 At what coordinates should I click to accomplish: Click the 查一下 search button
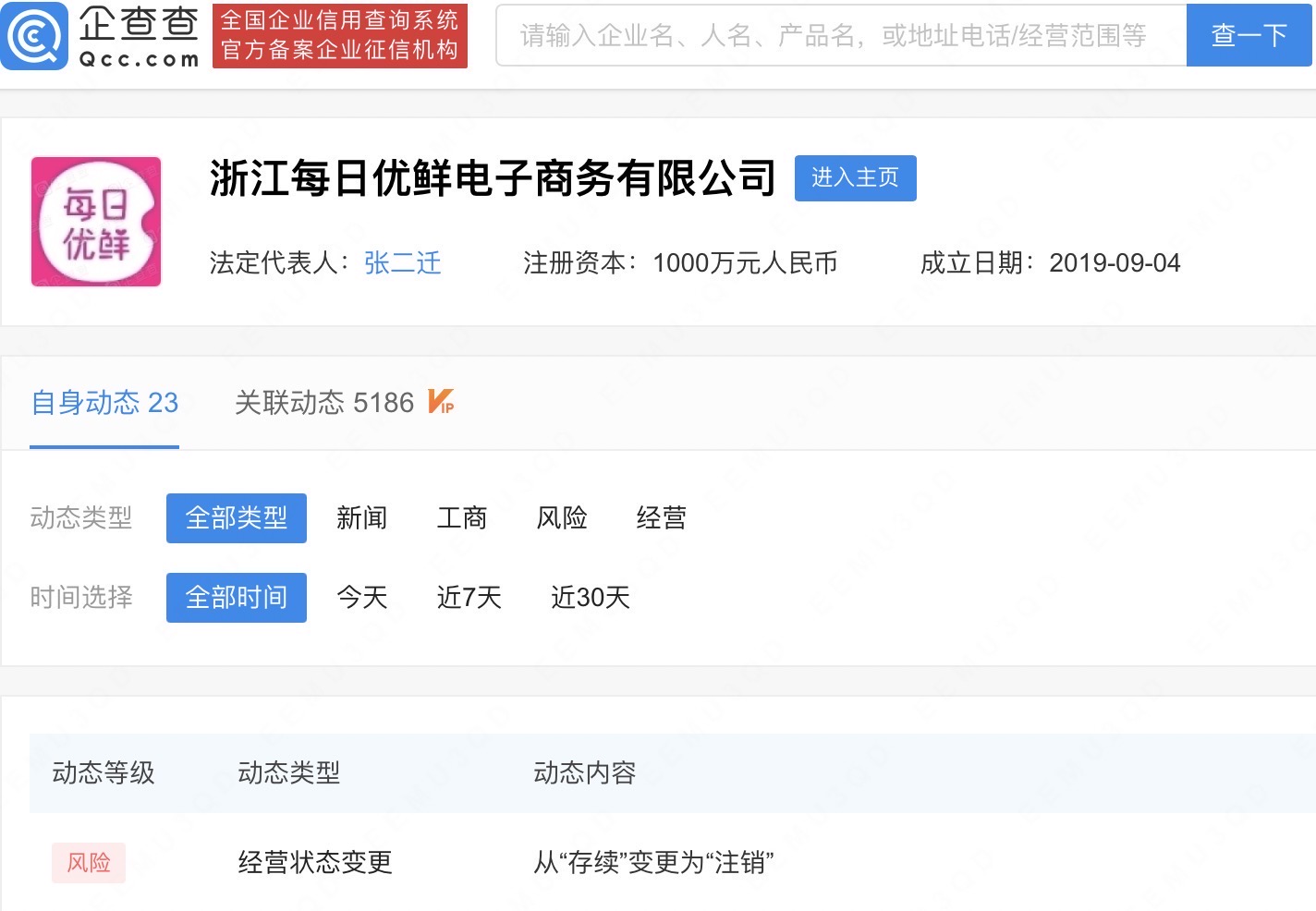click(x=1249, y=35)
